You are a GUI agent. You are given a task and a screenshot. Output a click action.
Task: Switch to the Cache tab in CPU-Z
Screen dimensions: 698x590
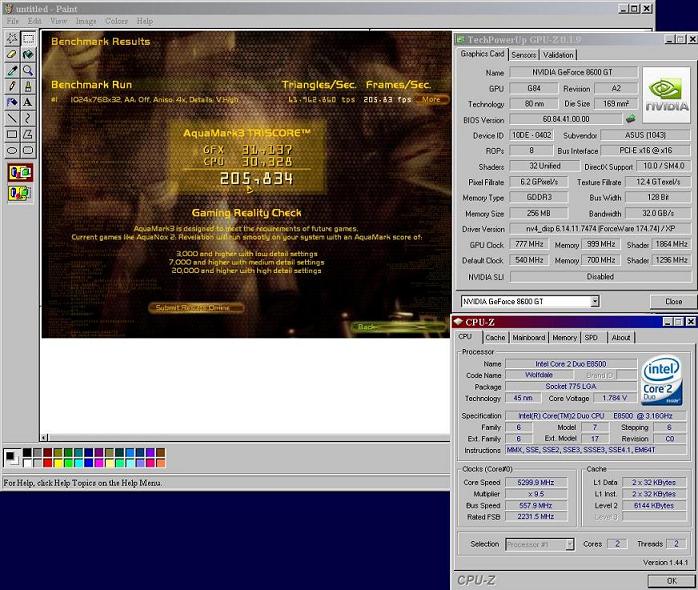point(495,338)
